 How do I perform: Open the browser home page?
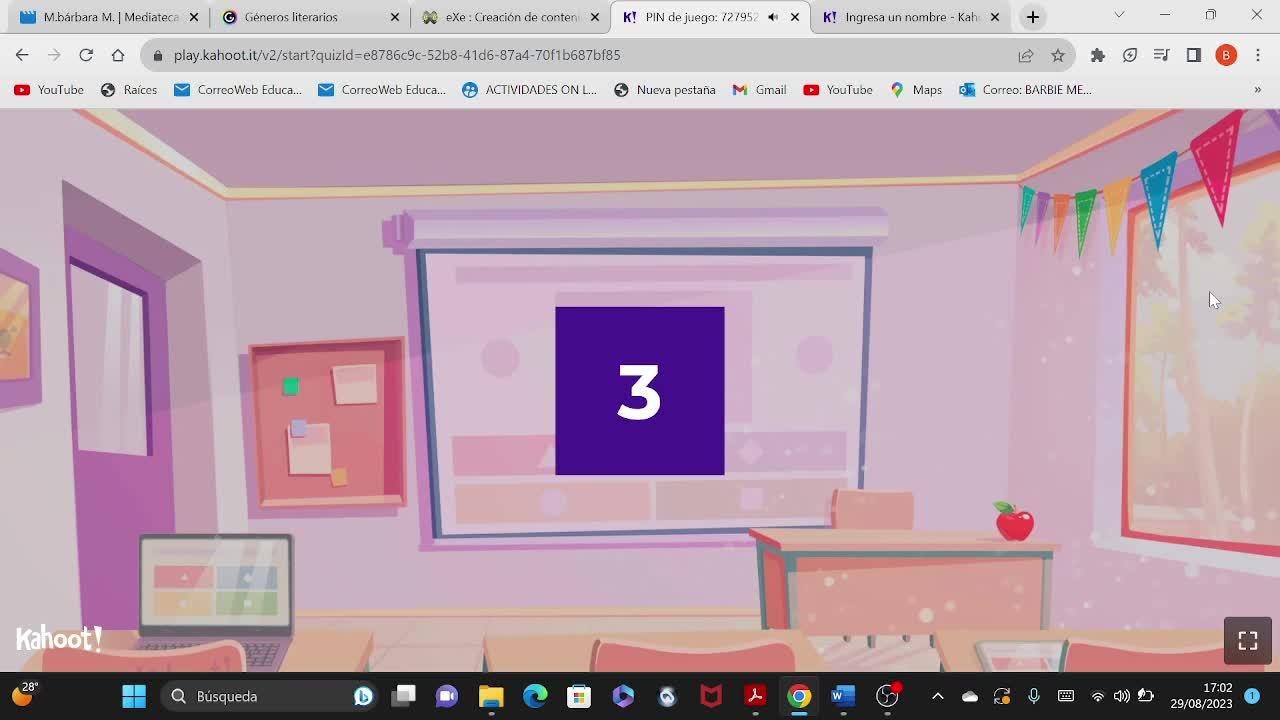click(x=118, y=55)
